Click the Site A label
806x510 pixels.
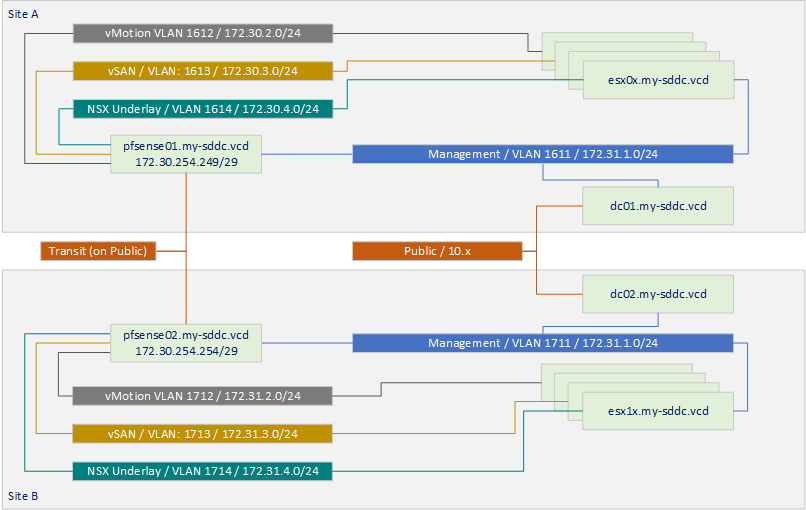(x=23, y=14)
